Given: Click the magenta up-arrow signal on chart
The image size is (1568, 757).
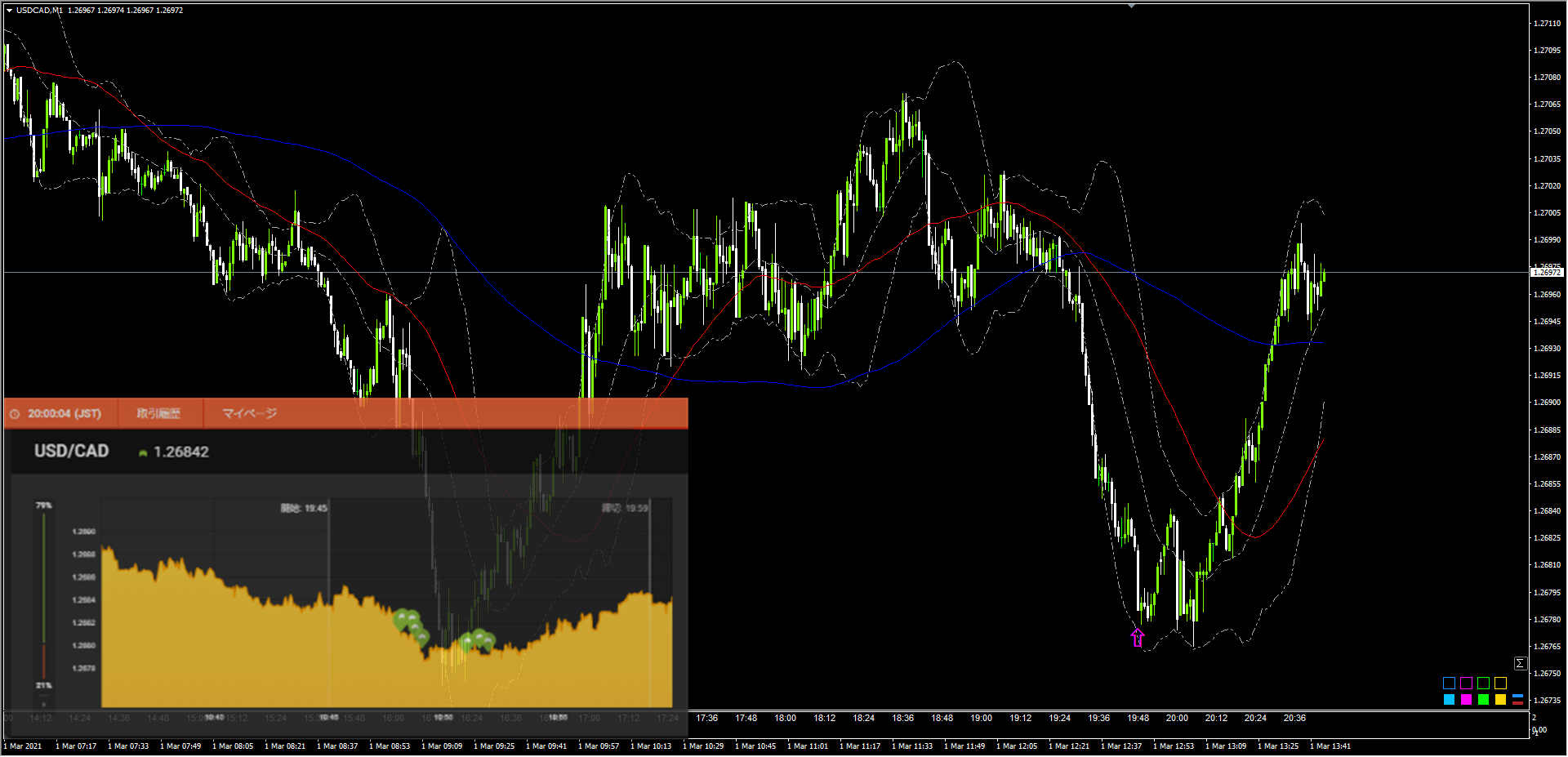Looking at the screenshot, I should click(1138, 638).
